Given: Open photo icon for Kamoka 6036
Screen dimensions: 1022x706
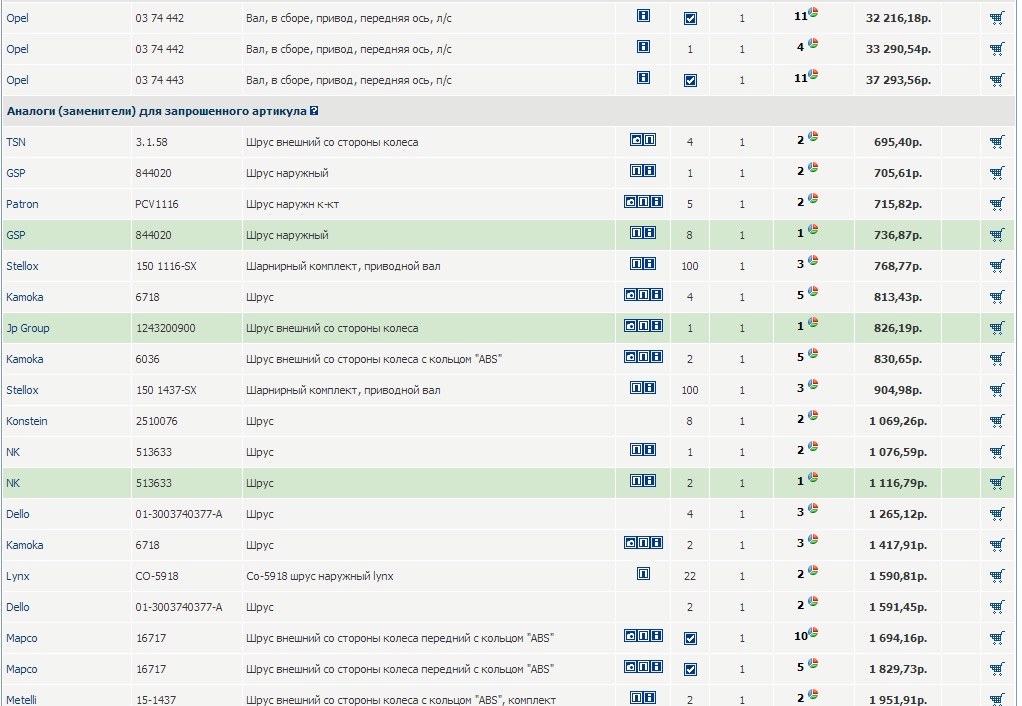Looking at the screenshot, I should (630, 357).
